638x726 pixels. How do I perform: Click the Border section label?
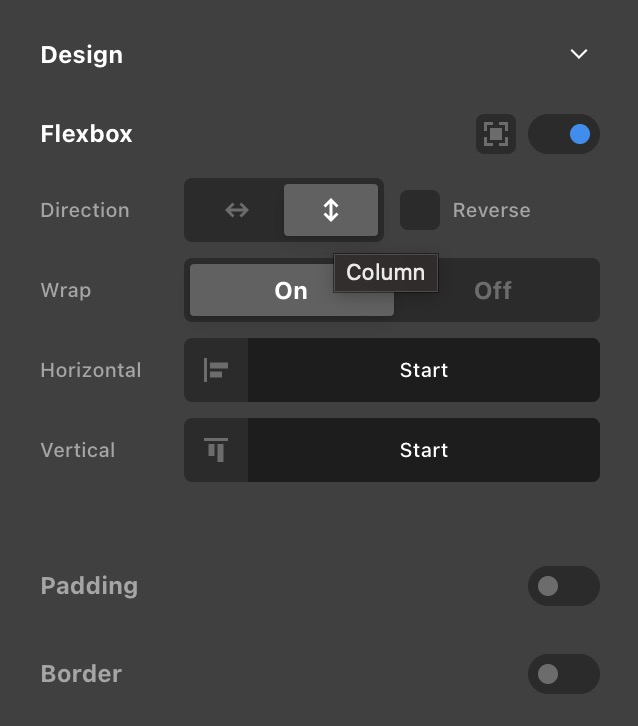(x=81, y=674)
